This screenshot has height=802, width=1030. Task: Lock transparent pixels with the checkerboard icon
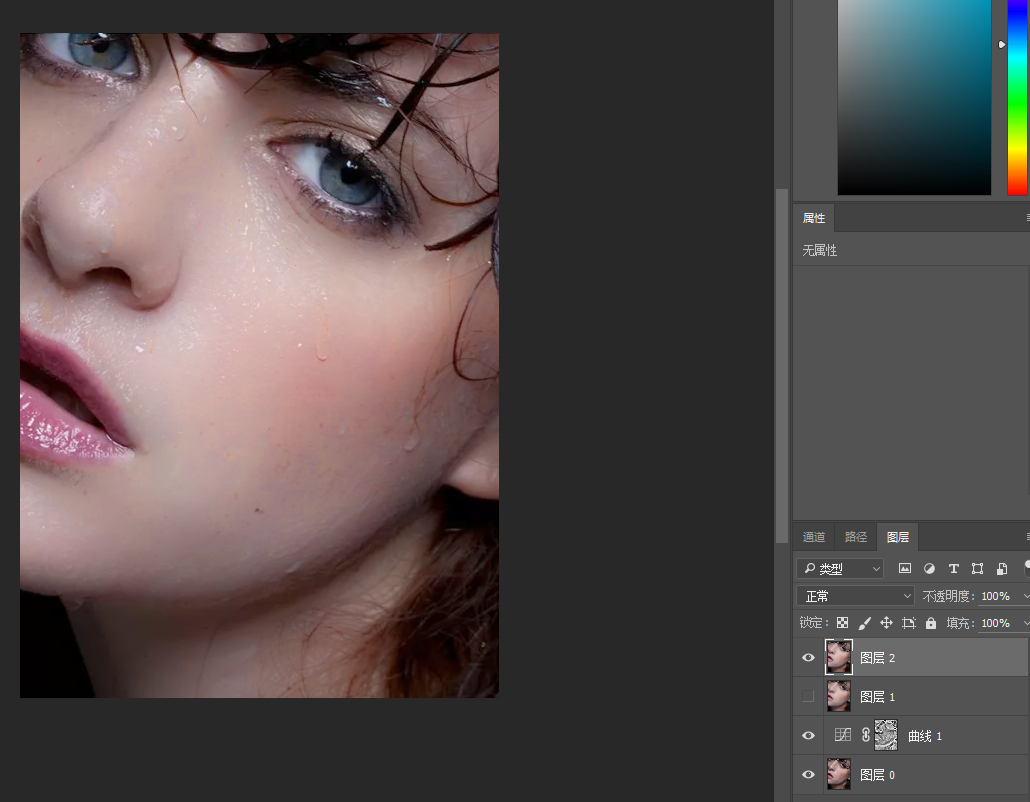[x=842, y=623]
